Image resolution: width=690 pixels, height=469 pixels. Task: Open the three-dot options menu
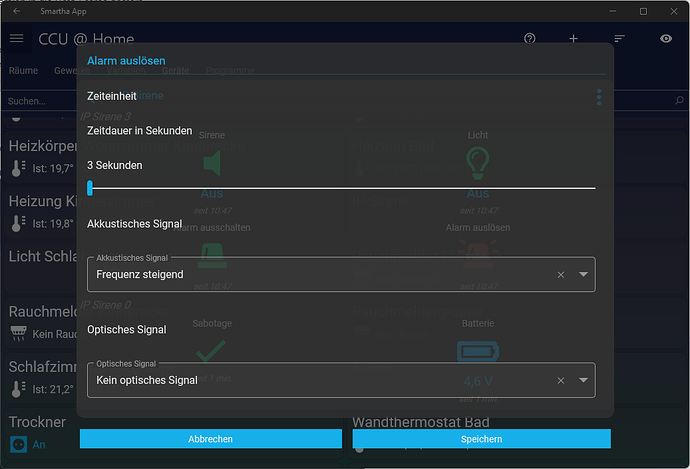(599, 97)
